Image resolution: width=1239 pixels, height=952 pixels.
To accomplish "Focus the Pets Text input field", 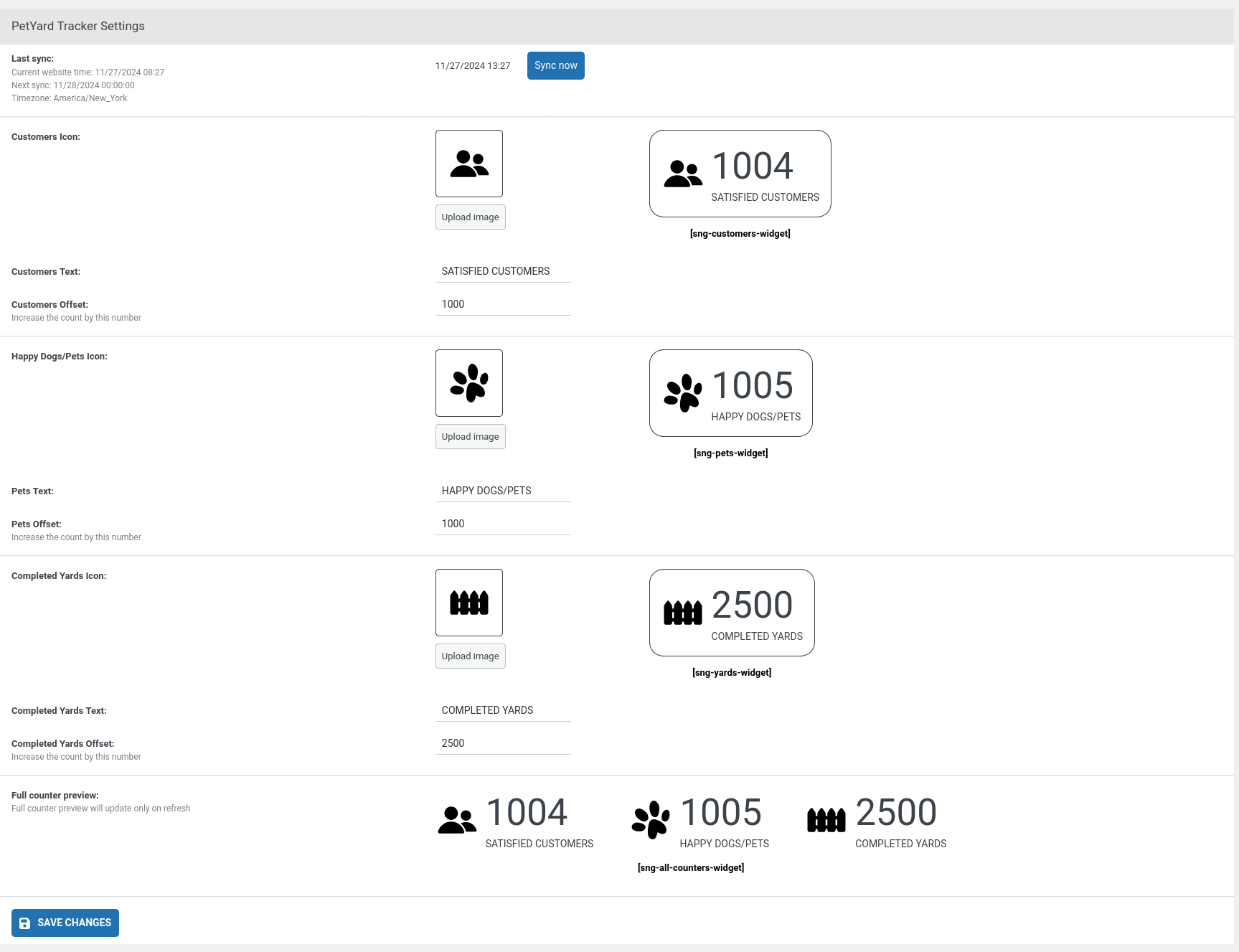I will tap(503, 491).
